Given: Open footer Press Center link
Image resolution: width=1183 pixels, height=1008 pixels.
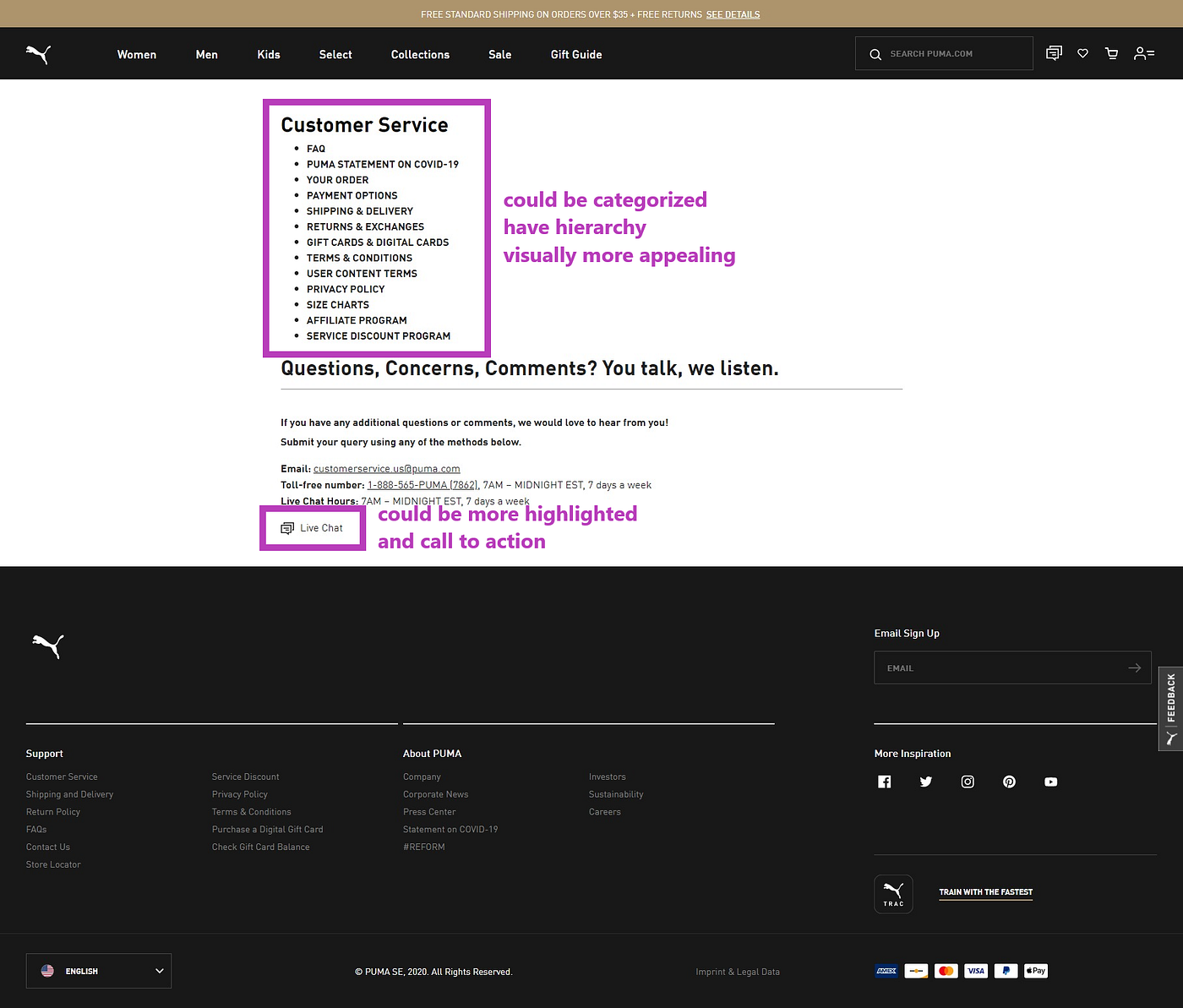Looking at the screenshot, I should (429, 812).
